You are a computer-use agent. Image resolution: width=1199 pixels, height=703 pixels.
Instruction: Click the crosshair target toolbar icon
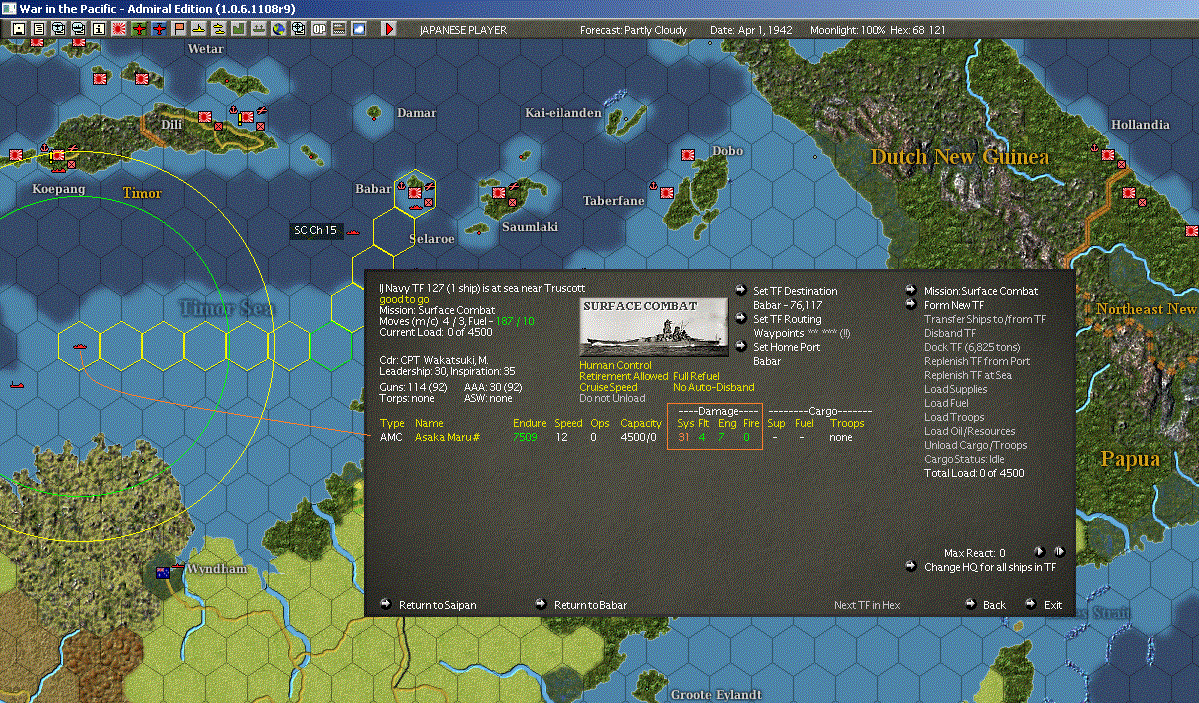click(298, 29)
